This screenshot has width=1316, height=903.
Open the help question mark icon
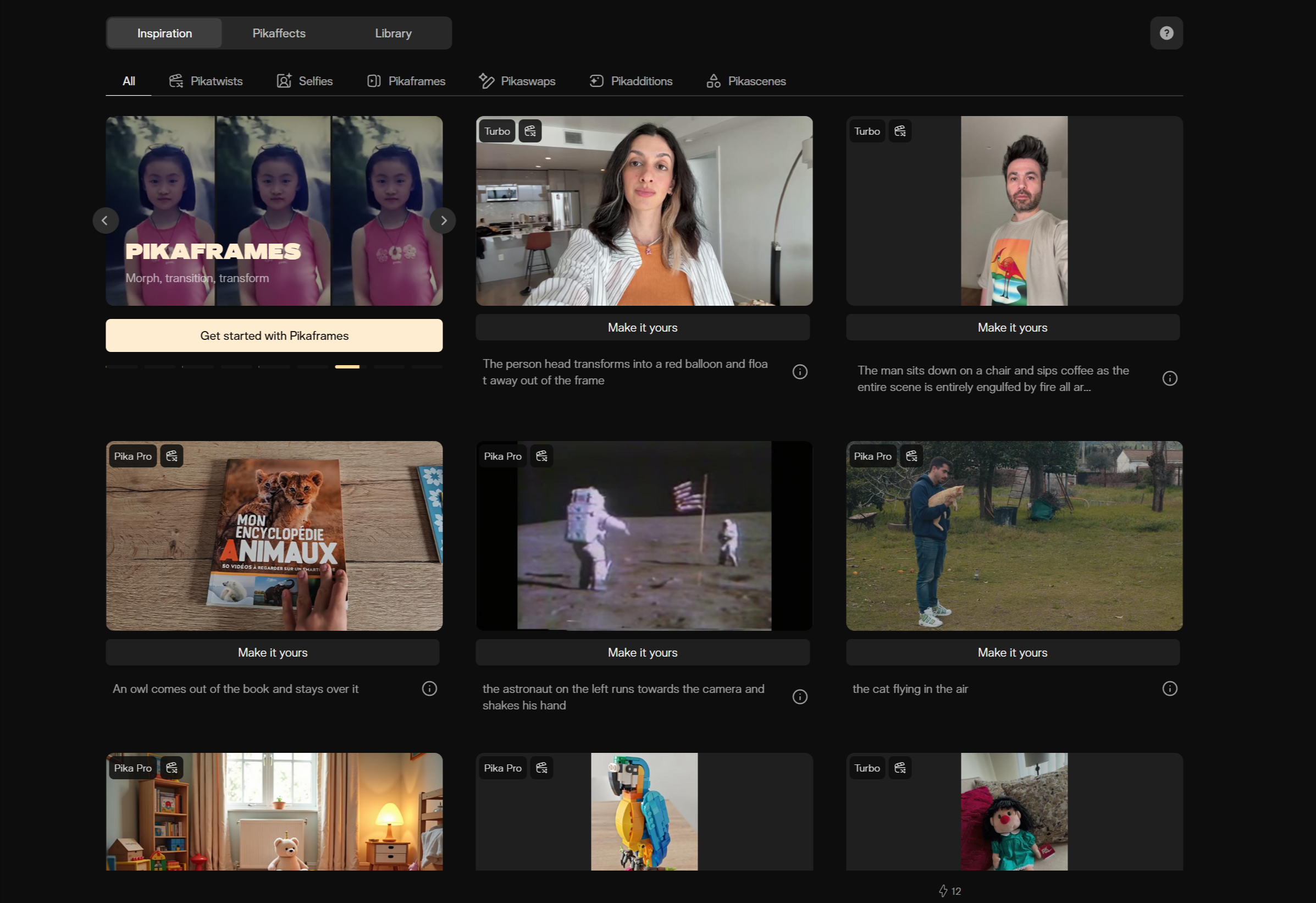pyautogui.click(x=1166, y=33)
